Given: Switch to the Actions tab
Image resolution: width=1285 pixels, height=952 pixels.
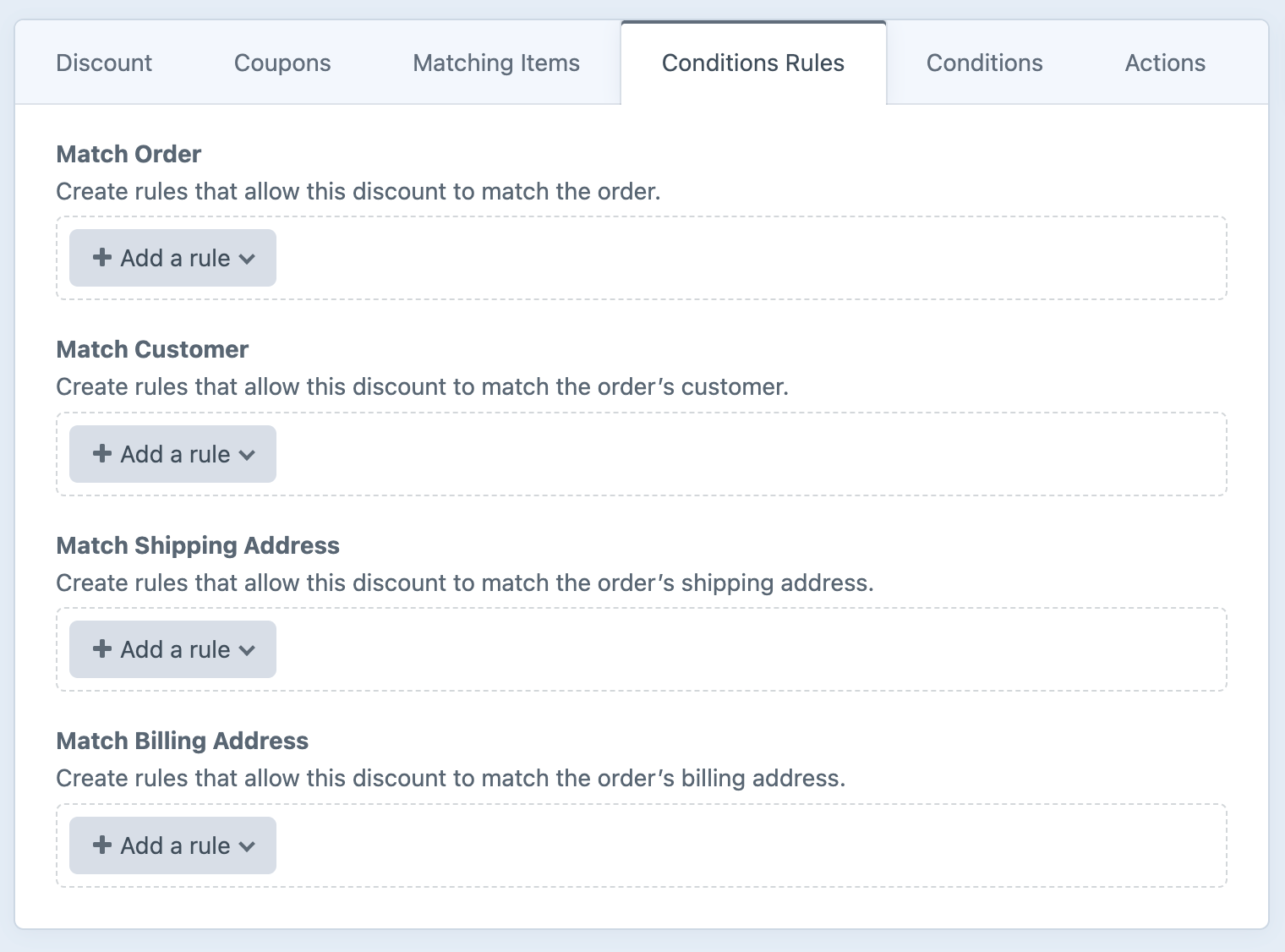Looking at the screenshot, I should tap(1165, 63).
